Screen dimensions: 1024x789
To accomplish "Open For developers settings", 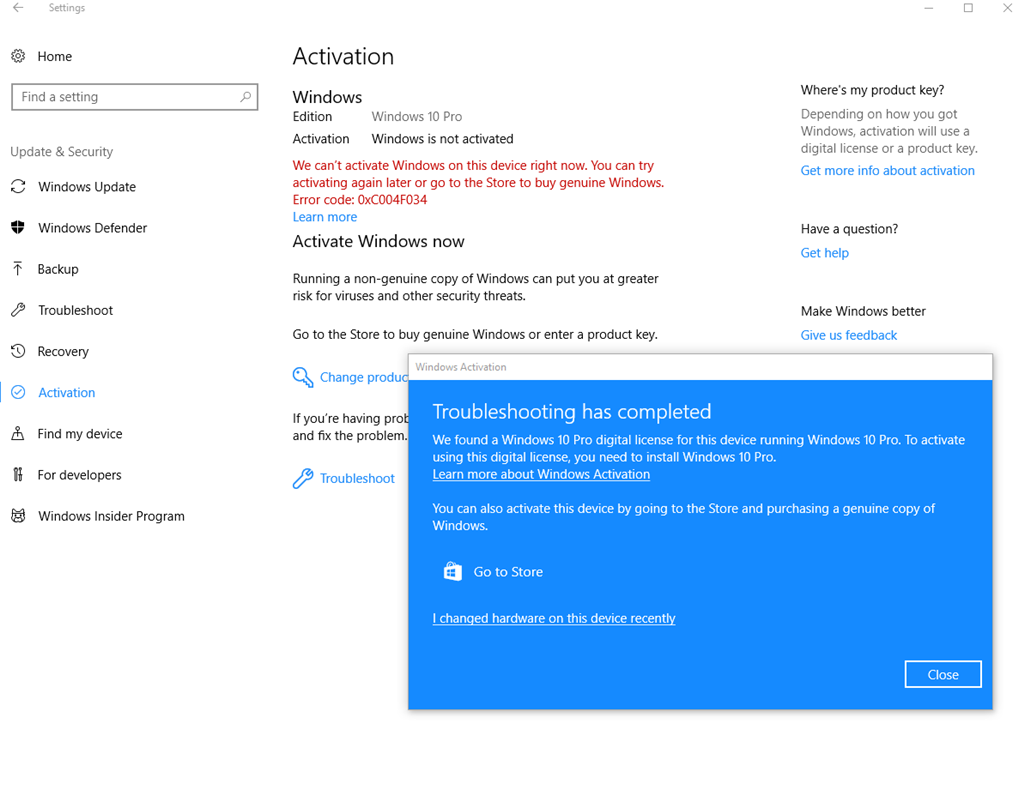I will [80, 475].
